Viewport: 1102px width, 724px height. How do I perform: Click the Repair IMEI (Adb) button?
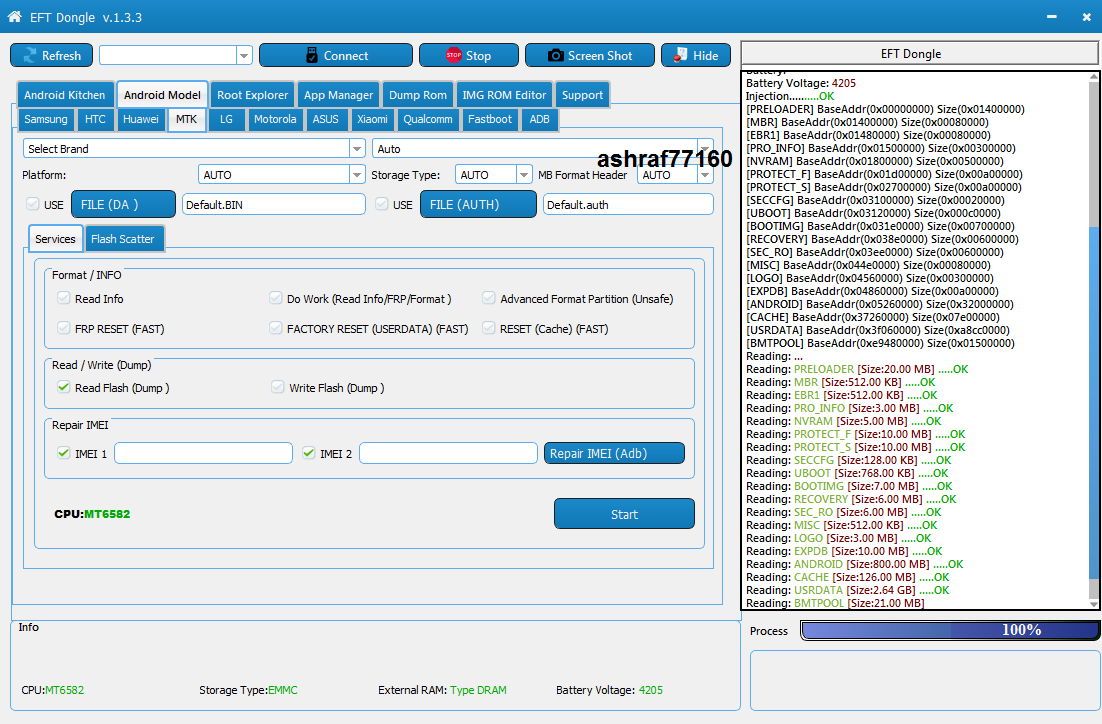pyautogui.click(x=614, y=453)
